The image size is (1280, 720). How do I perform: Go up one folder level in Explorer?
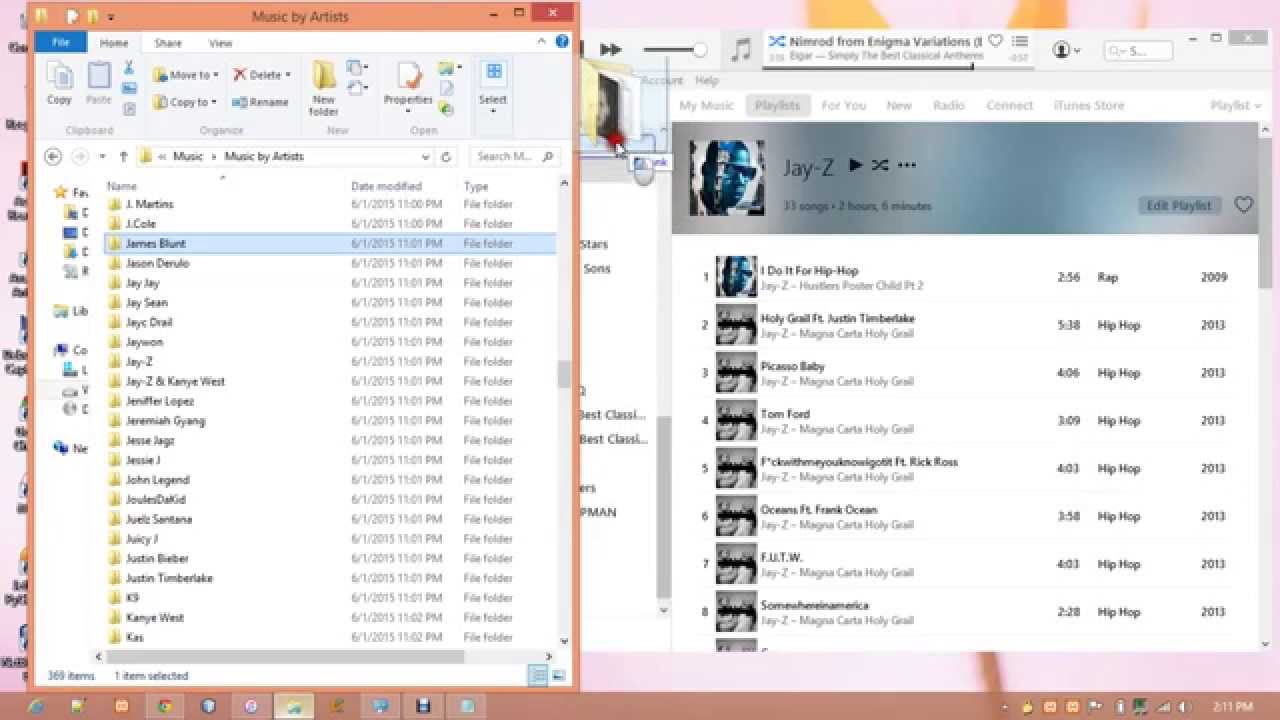pos(123,156)
